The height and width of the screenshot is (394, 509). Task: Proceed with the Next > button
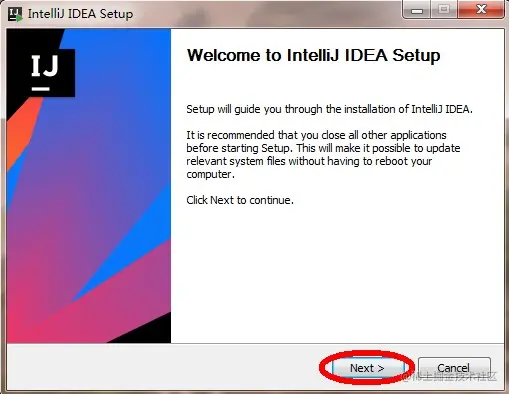coord(367,368)
